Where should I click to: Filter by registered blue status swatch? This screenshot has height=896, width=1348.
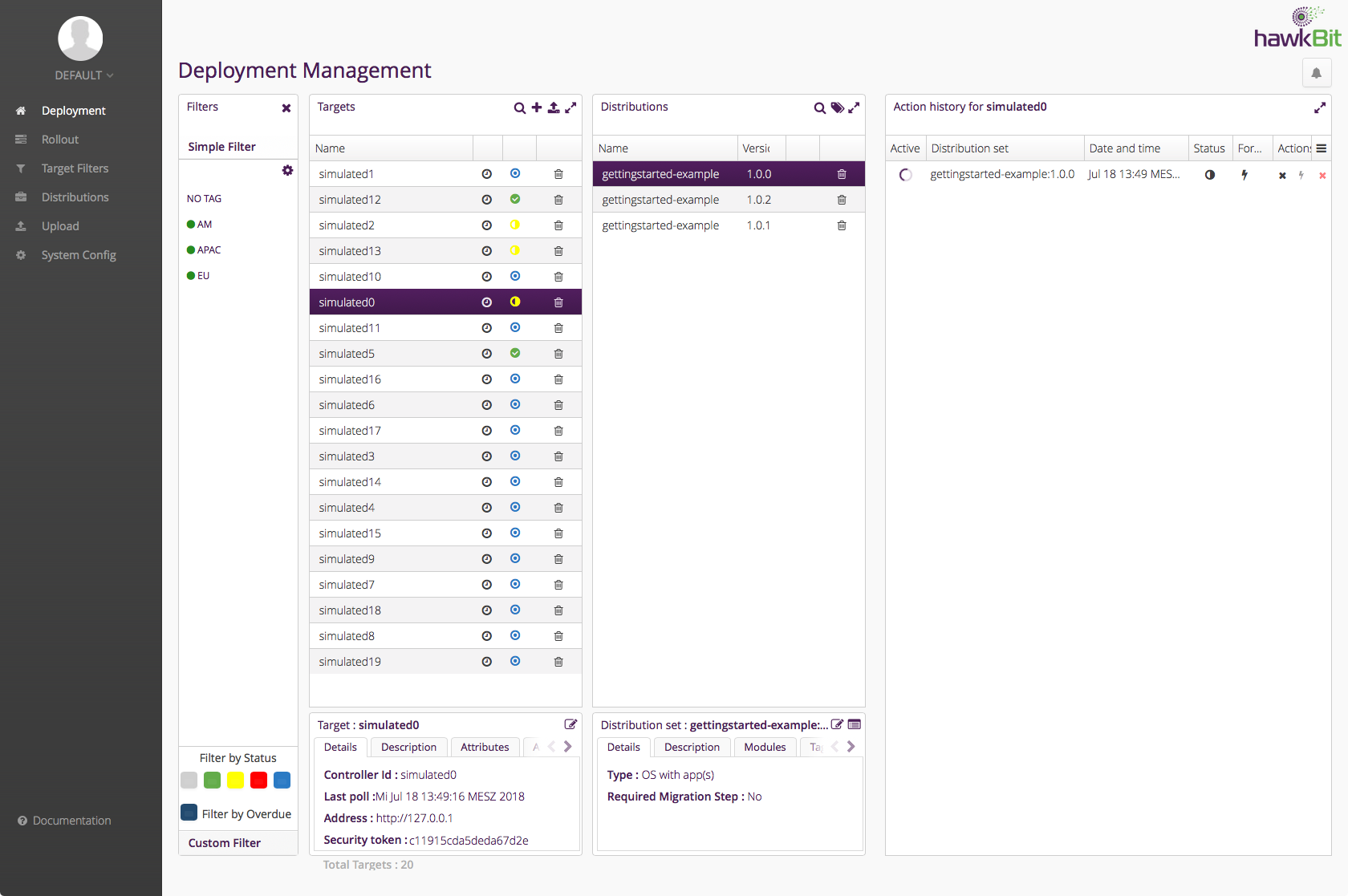pos(282,780)
